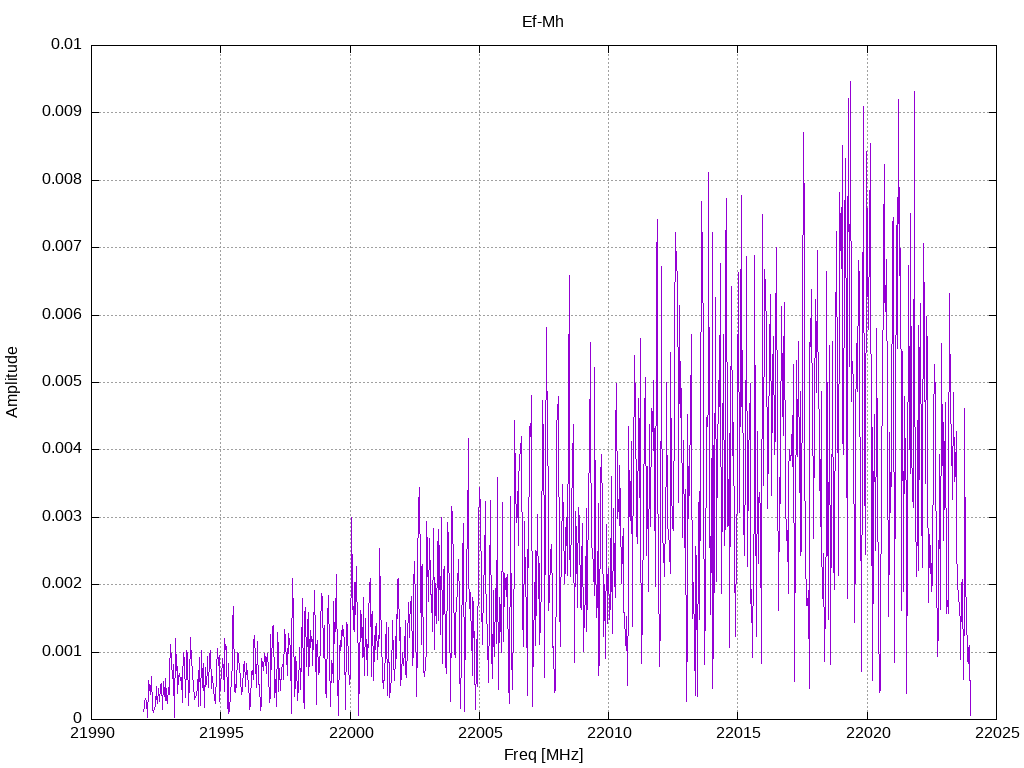
Task: Click the x-axis value 22015
Action: point(738,733)
